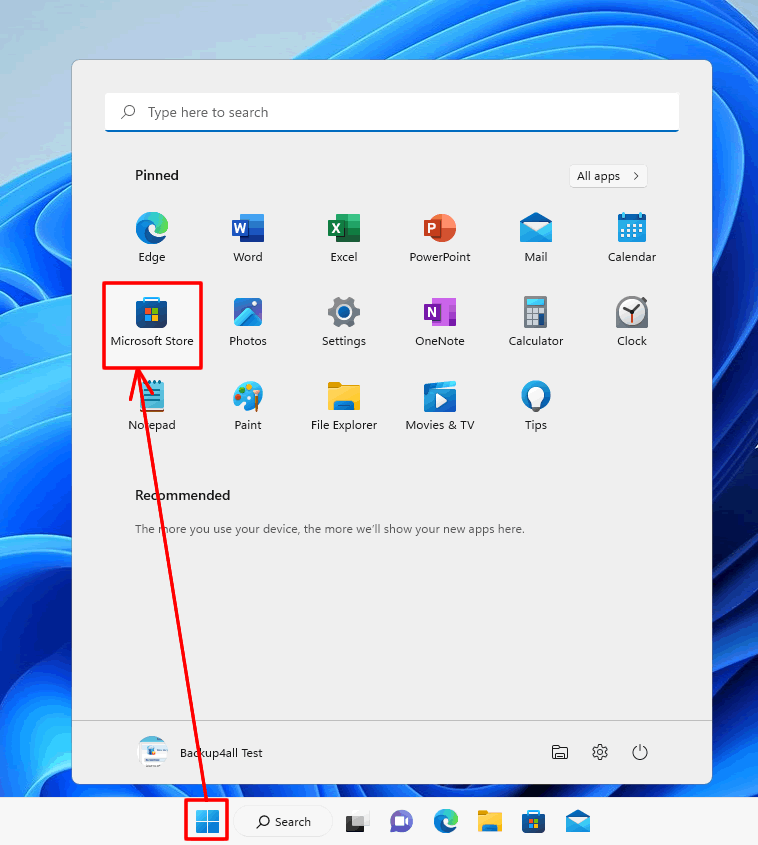Click the Windows Start button on the taskbar

207,821
